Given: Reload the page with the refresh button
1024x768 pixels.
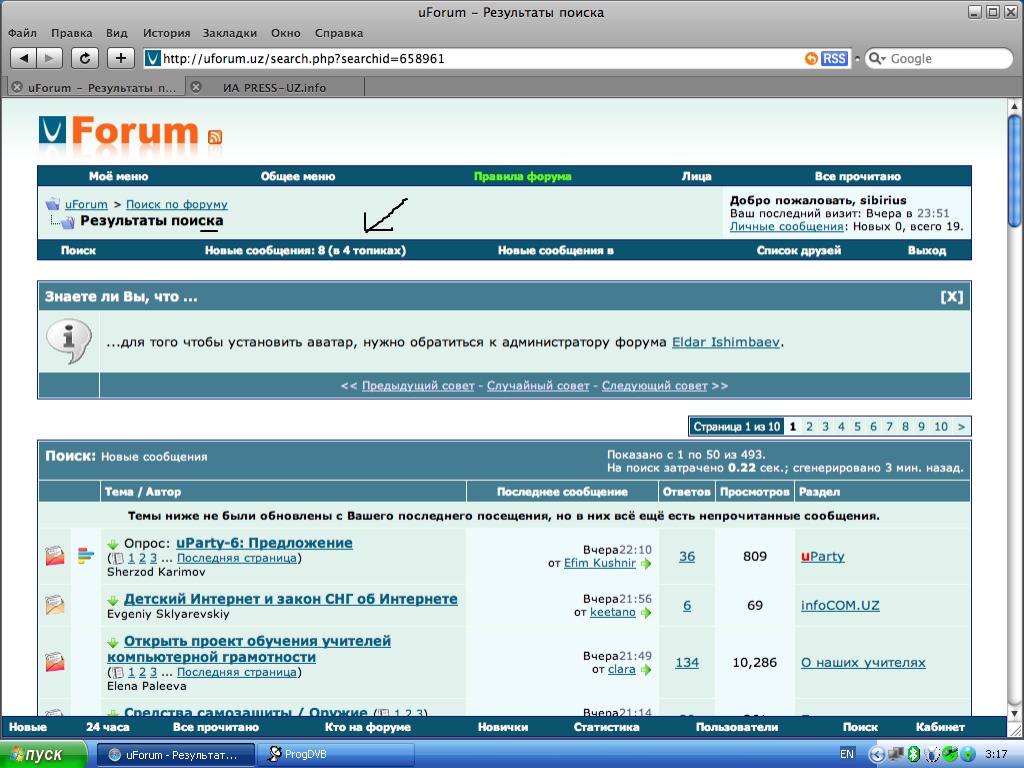Looking at the screenshot, I should click(85, 58).
